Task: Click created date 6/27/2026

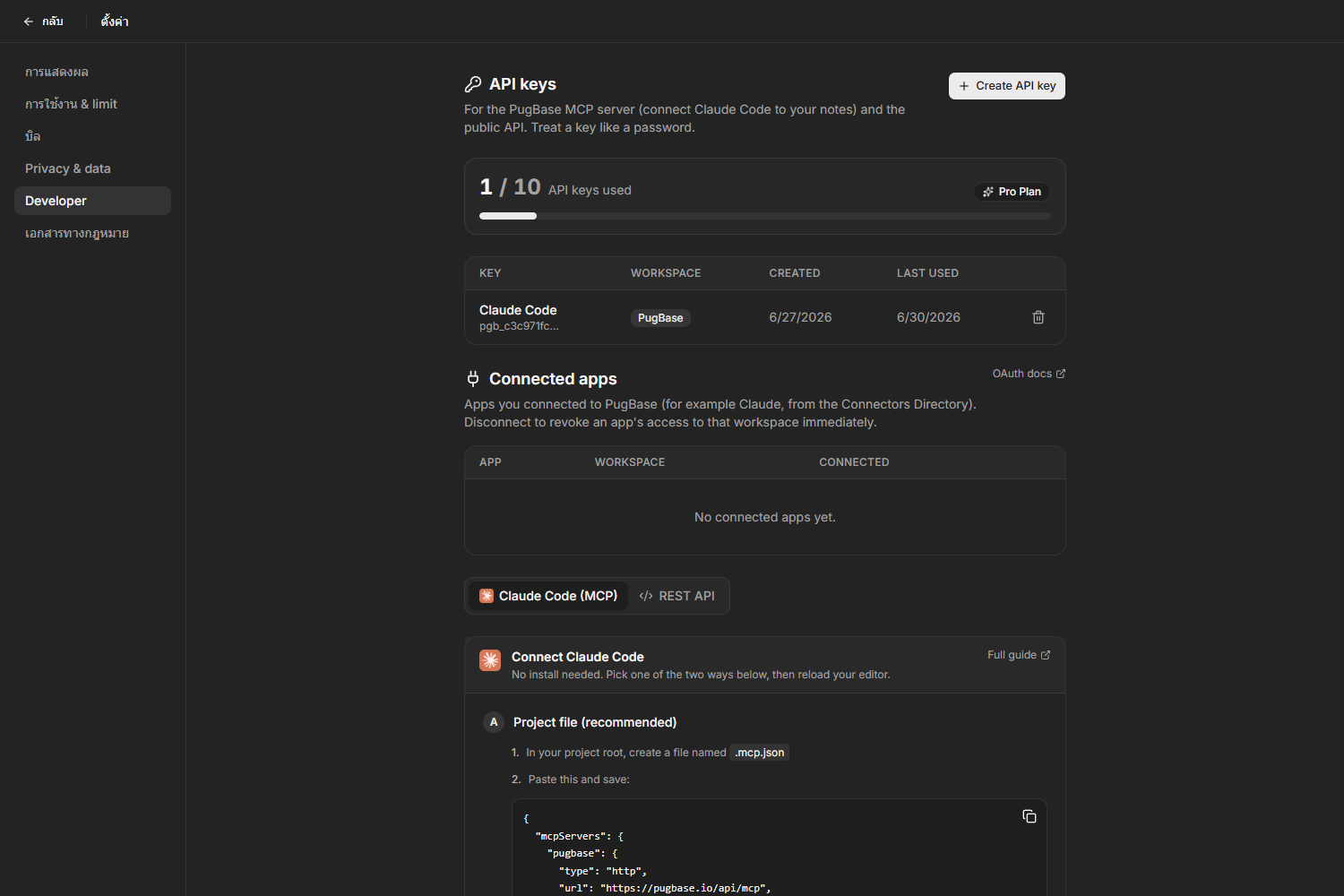Action: point(800,317)
